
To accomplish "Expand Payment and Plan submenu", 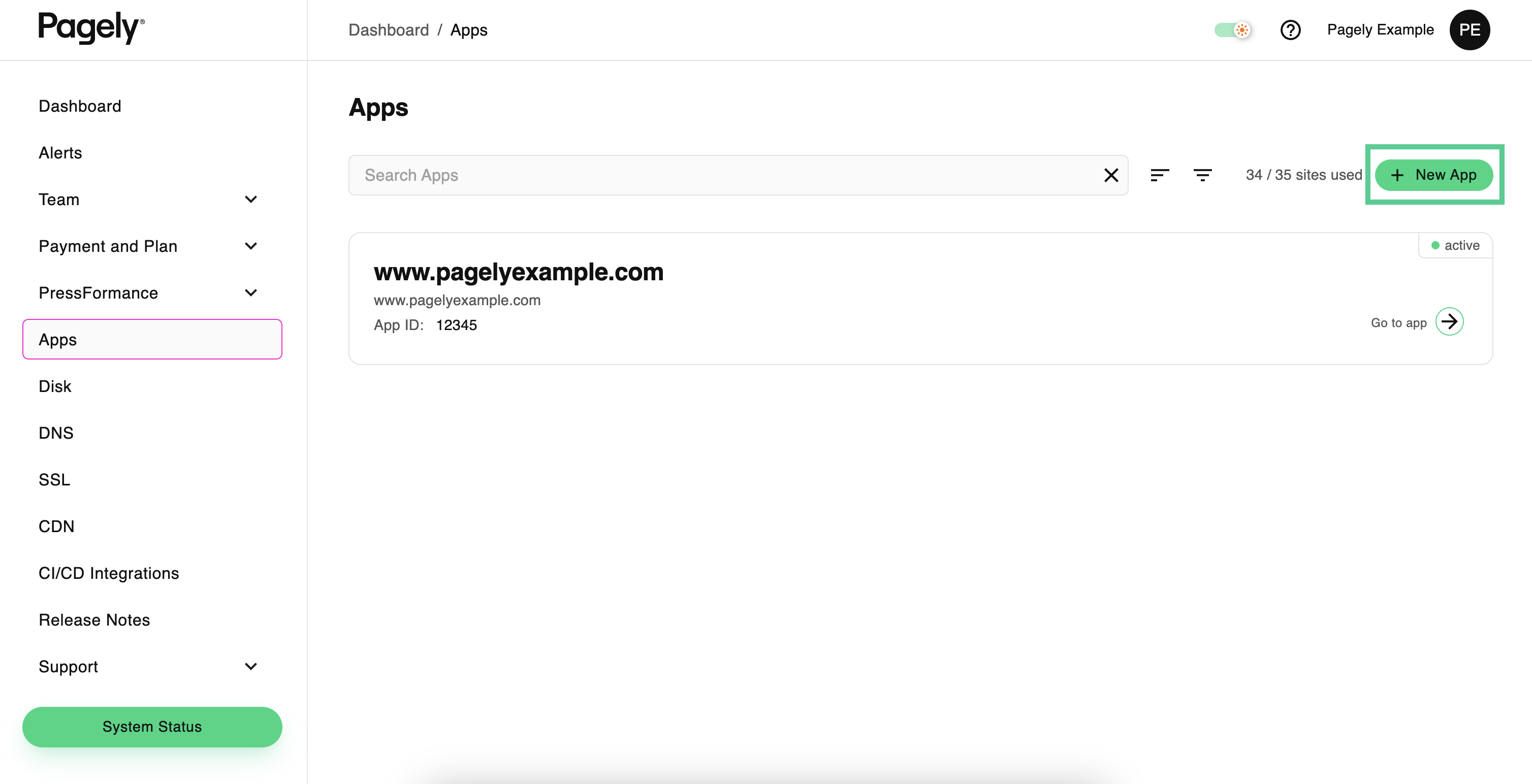I will (251, 246).
